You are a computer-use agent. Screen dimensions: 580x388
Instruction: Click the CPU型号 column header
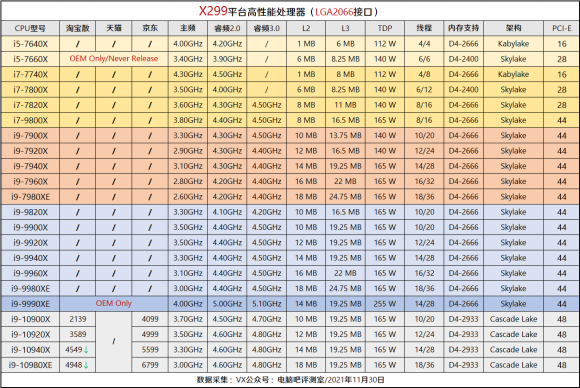(x=30, y=28)
